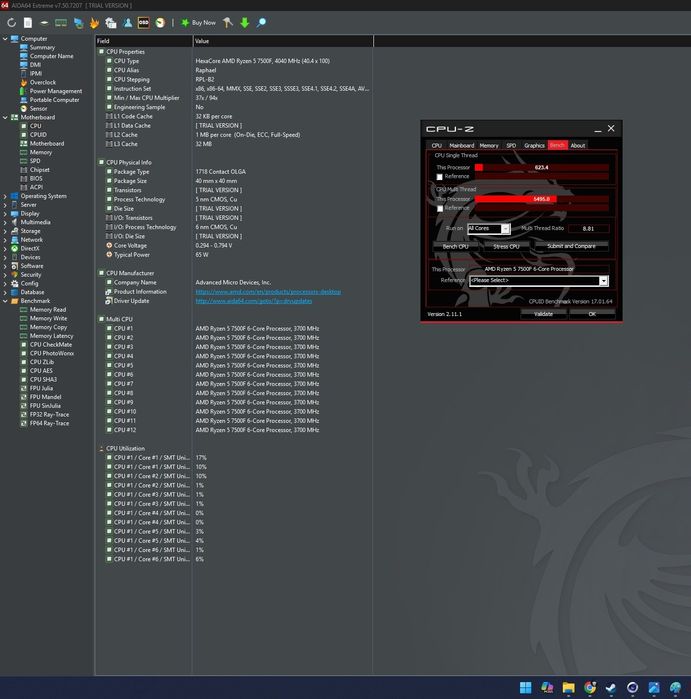Select Memory Latency benchmark in tree
Image resolution: width=691 pixels, height=699 pixels.
tap(51, 336)
